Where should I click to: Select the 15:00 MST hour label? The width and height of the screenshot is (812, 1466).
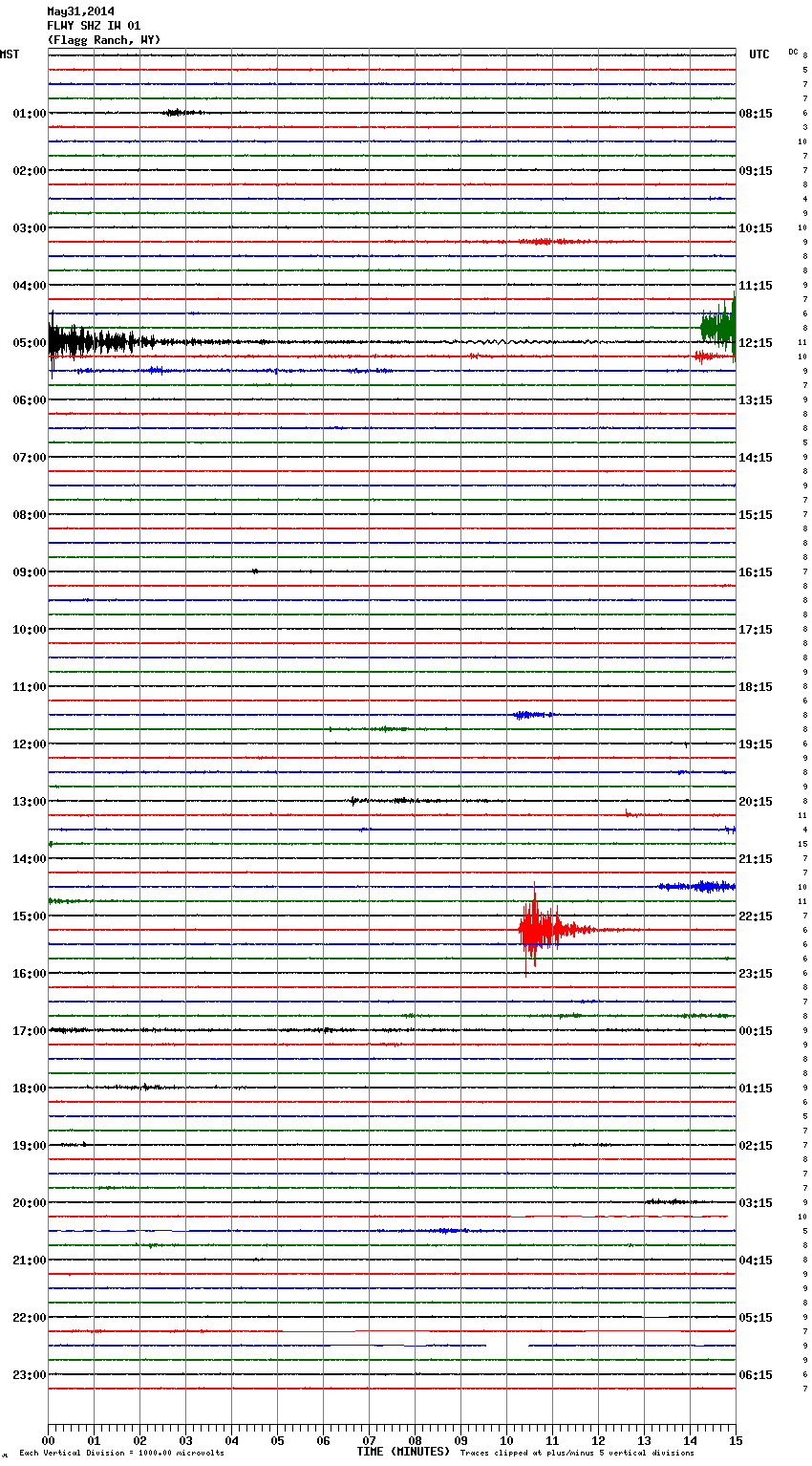tap(30, 916)
